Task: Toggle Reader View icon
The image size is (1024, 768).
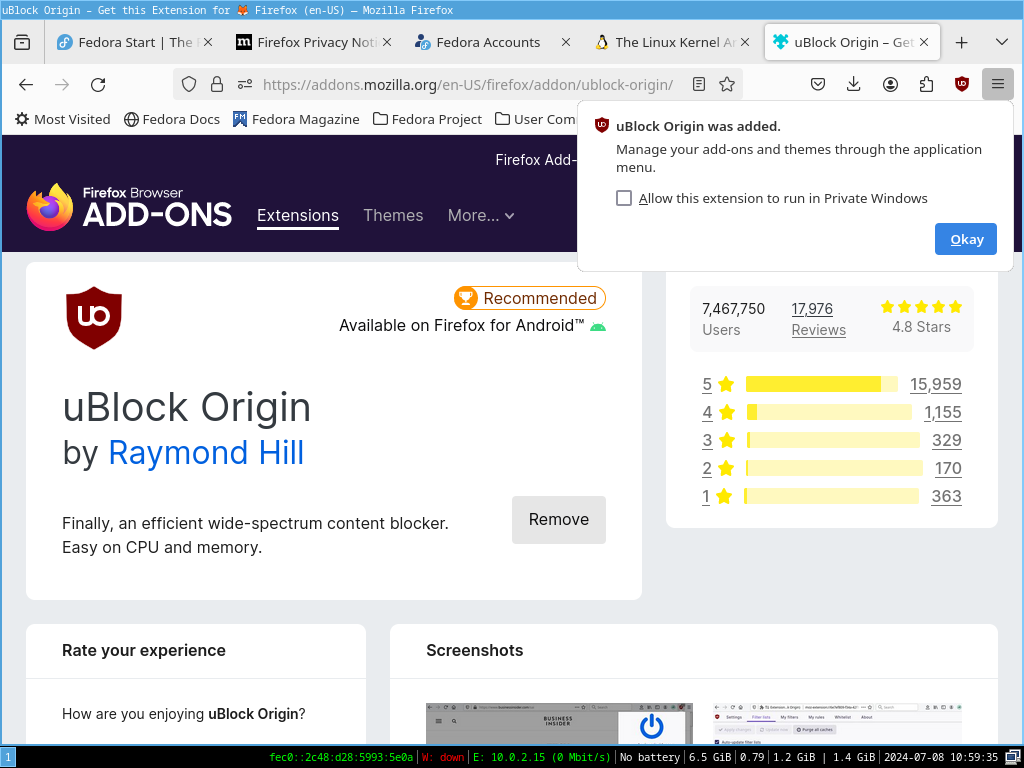Action: [x=699, y=84]
